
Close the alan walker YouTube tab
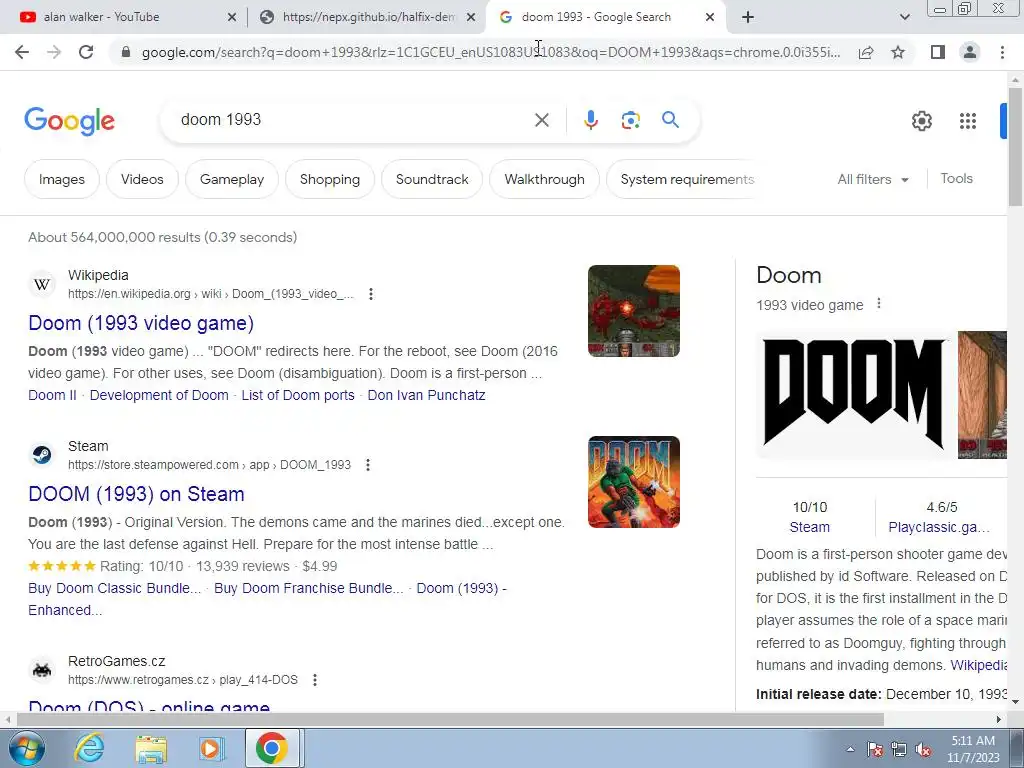[x=232, y=18]
